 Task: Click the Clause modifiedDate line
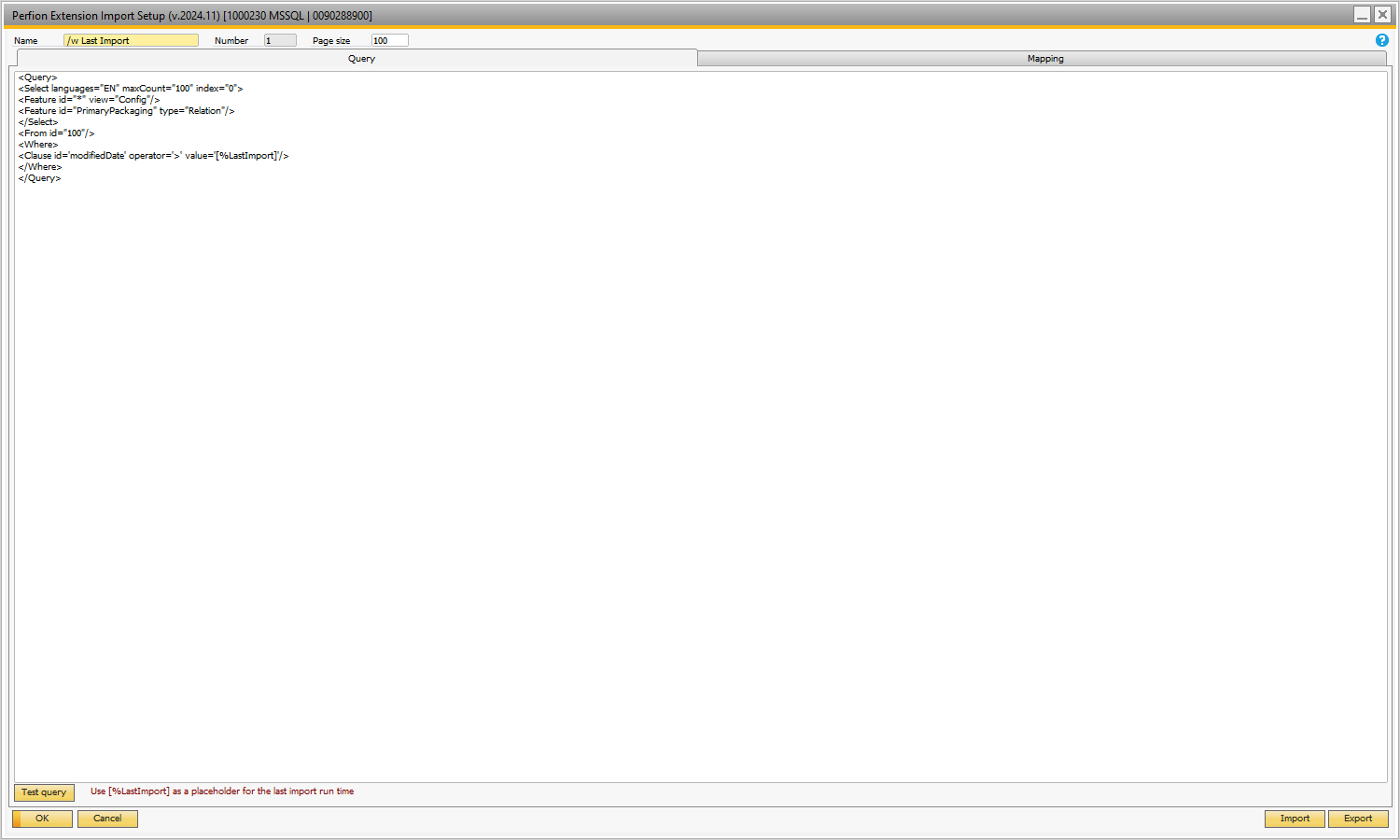point(153,156)
